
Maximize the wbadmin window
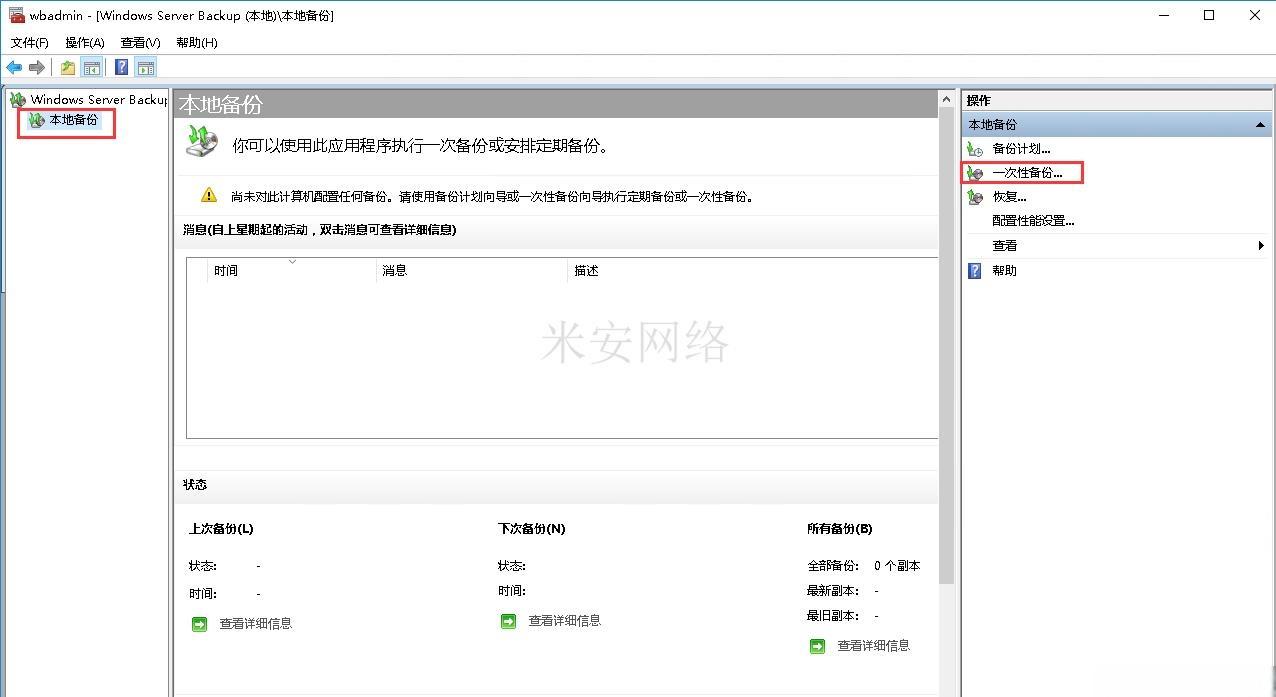(1209, 15)
